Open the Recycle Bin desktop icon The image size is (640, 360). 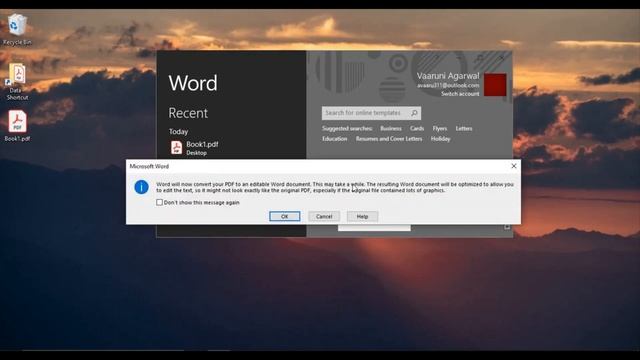[17, 29]
